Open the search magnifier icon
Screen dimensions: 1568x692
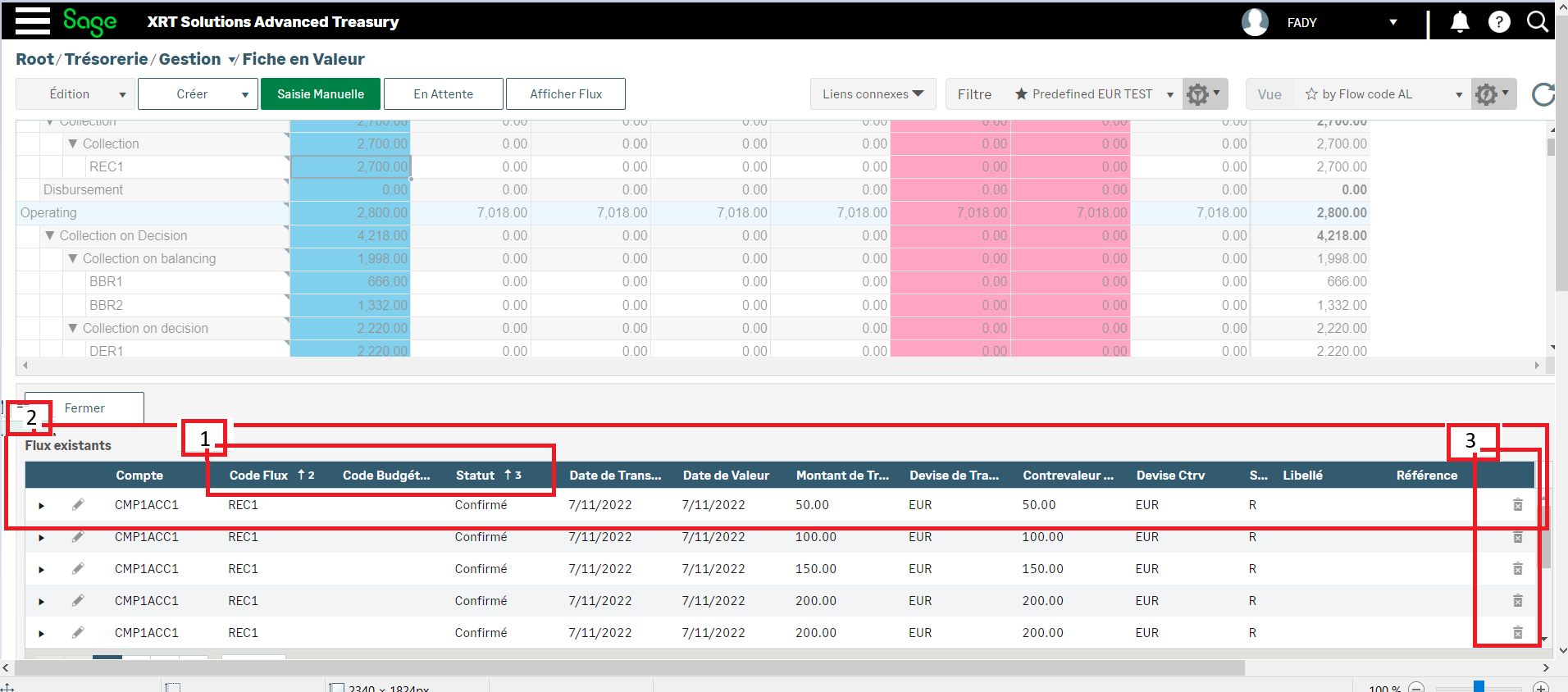coord(1538,22)
